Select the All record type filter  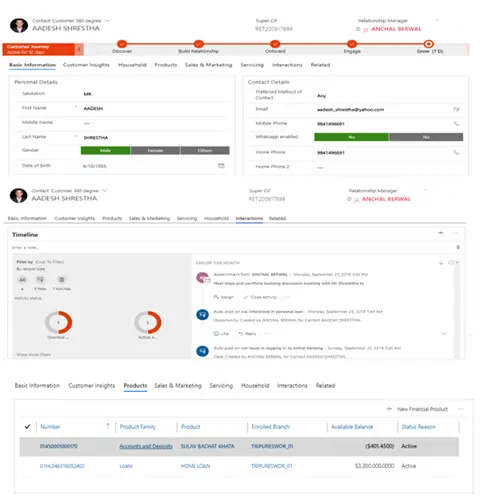22,280
